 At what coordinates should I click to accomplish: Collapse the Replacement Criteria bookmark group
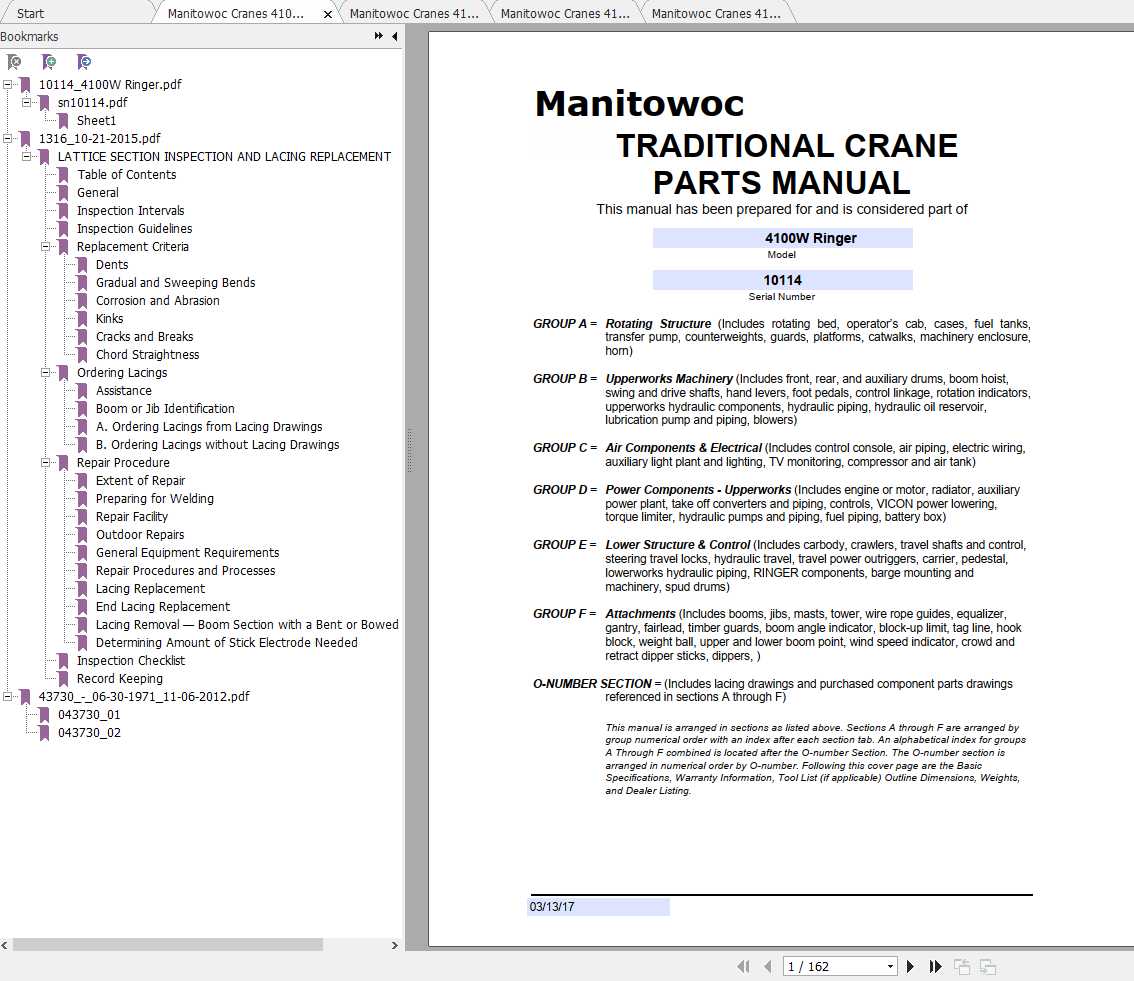(44, 246)
